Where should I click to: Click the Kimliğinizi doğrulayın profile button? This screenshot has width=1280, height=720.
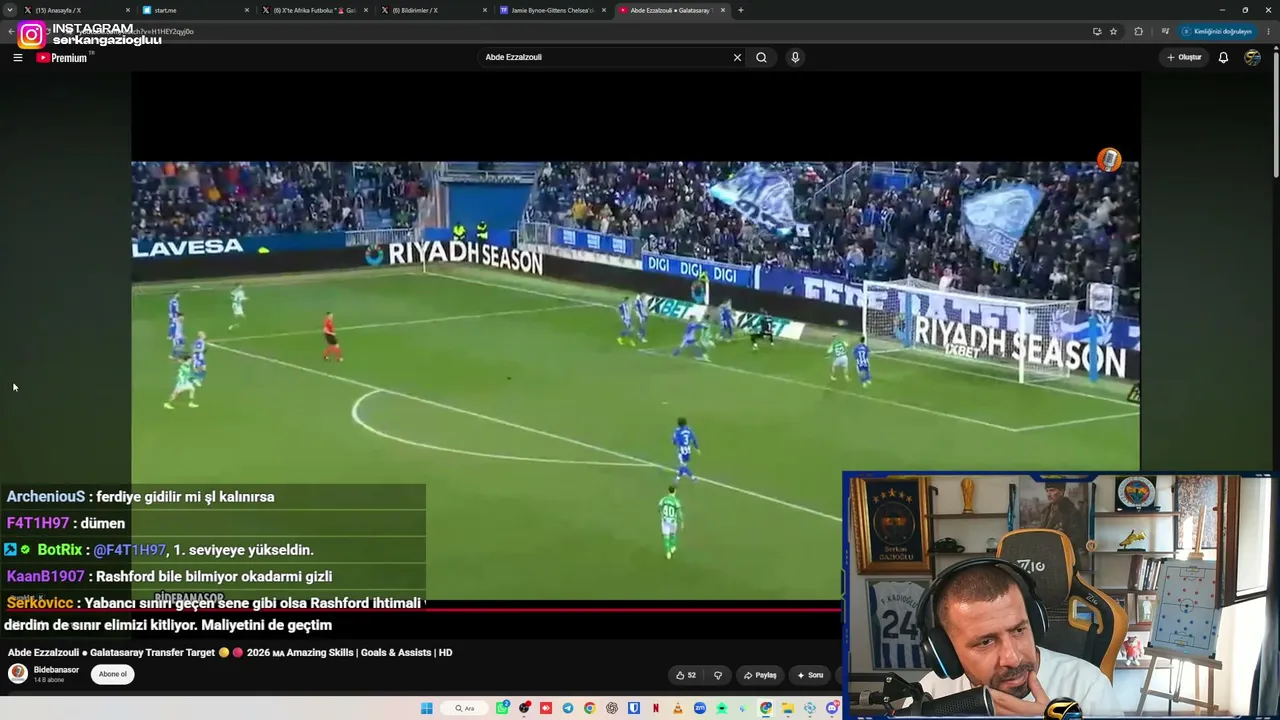point(1217,31)
